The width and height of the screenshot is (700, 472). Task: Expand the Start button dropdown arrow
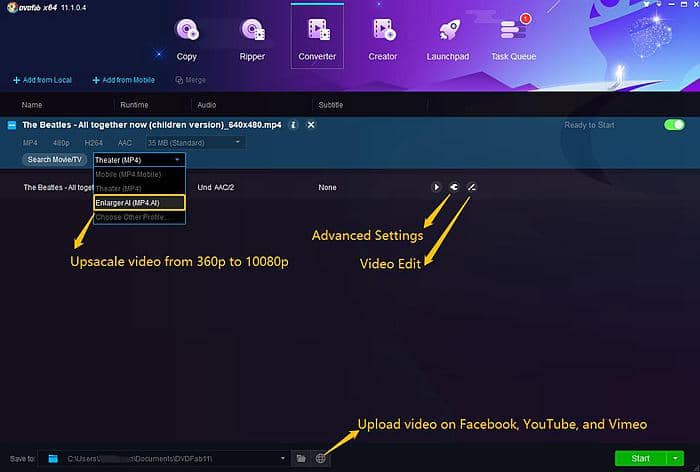pos(675,459)
